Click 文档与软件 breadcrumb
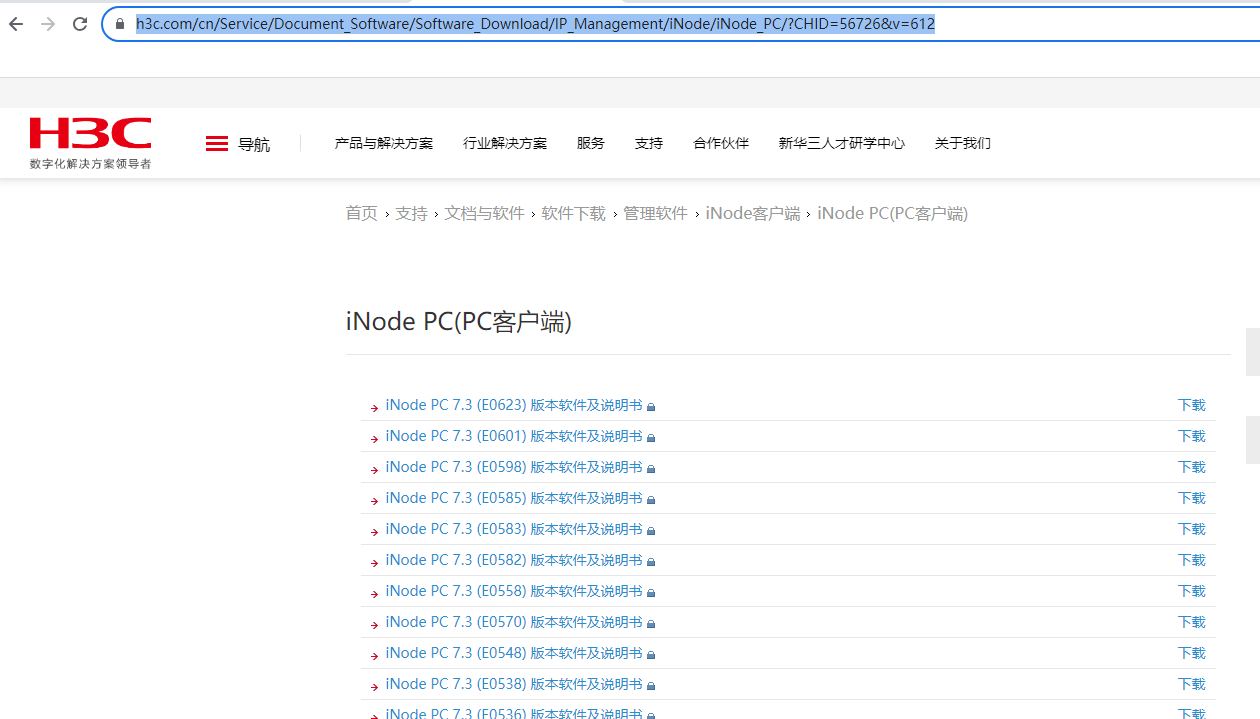The width and height of the screenshot is (1260, 719). click(x=484, y=213)
